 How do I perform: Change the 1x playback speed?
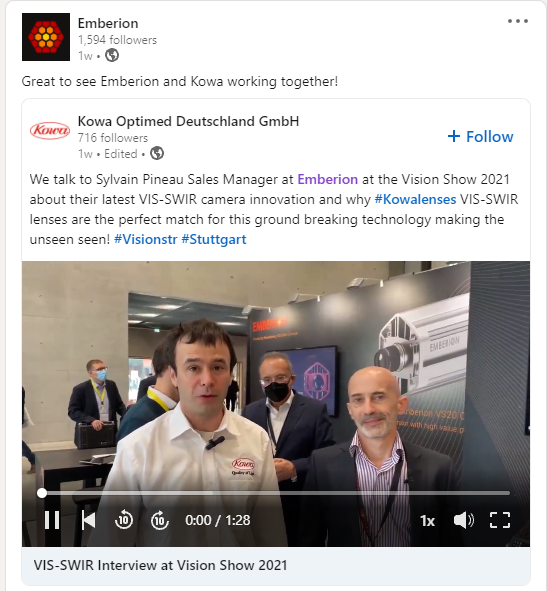427,521
